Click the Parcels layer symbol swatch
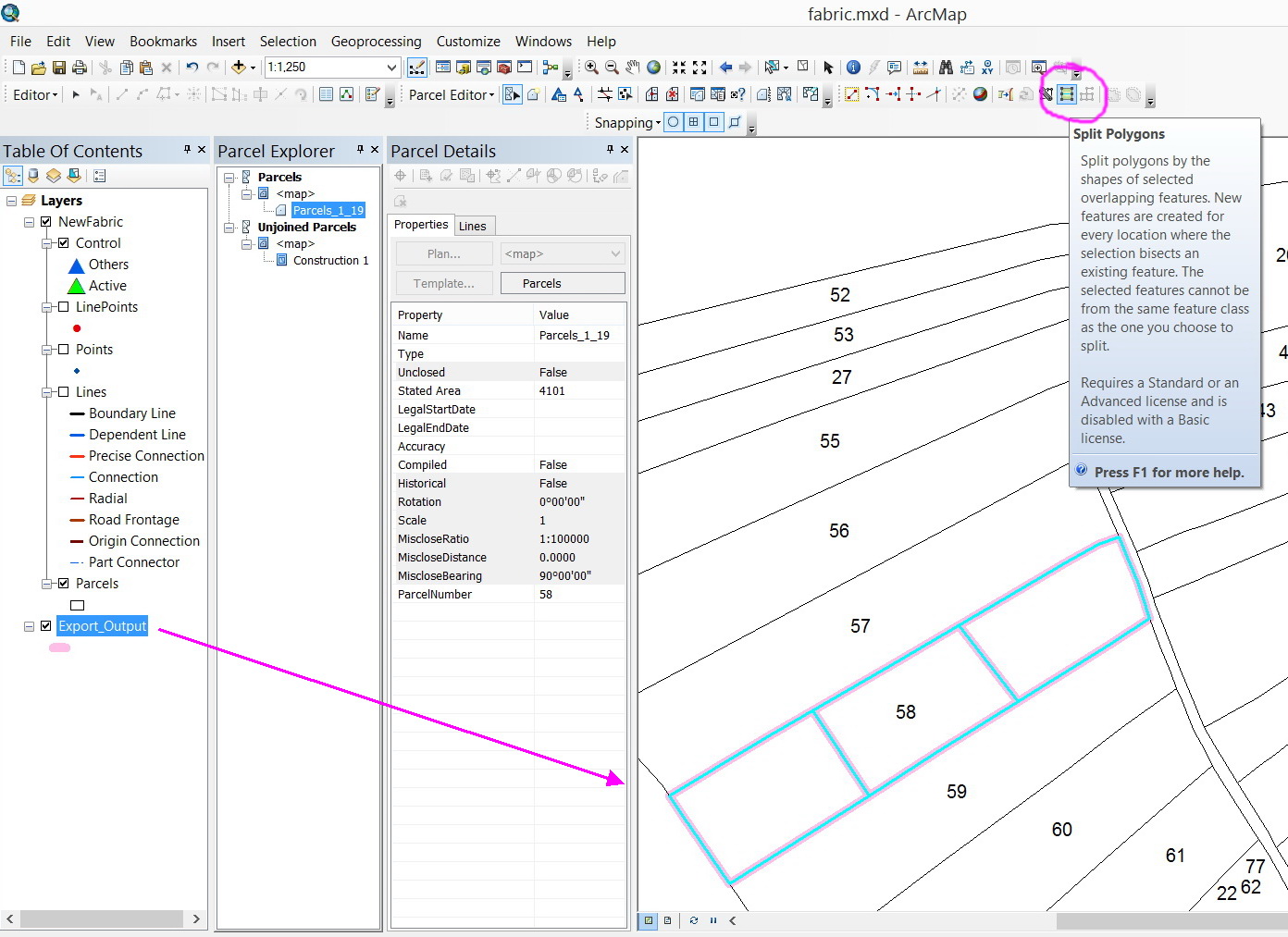Image resolution: width=1288 pixels, height=937 pixels. pyautogui.click(x=77, y=605)
